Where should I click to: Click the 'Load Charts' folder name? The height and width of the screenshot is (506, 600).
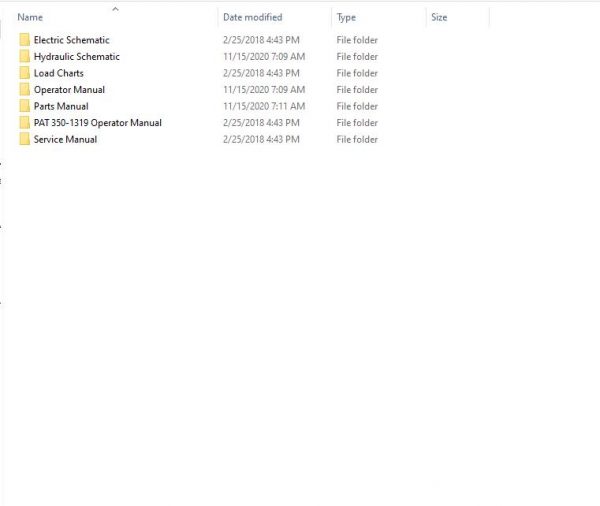(x=59, y=73)
